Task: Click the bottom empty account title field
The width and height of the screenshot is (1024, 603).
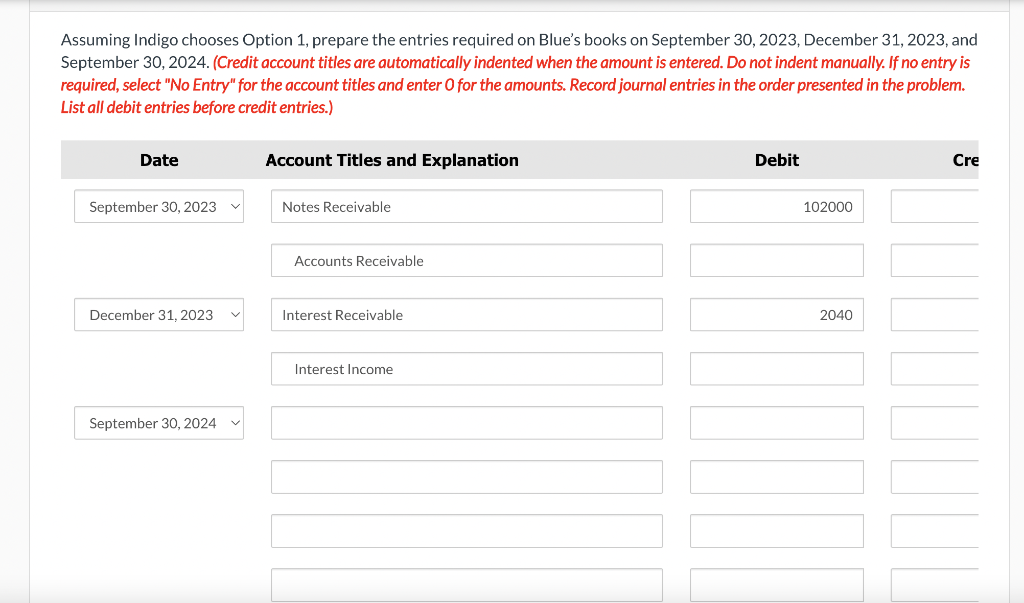Action: (466, 584)
